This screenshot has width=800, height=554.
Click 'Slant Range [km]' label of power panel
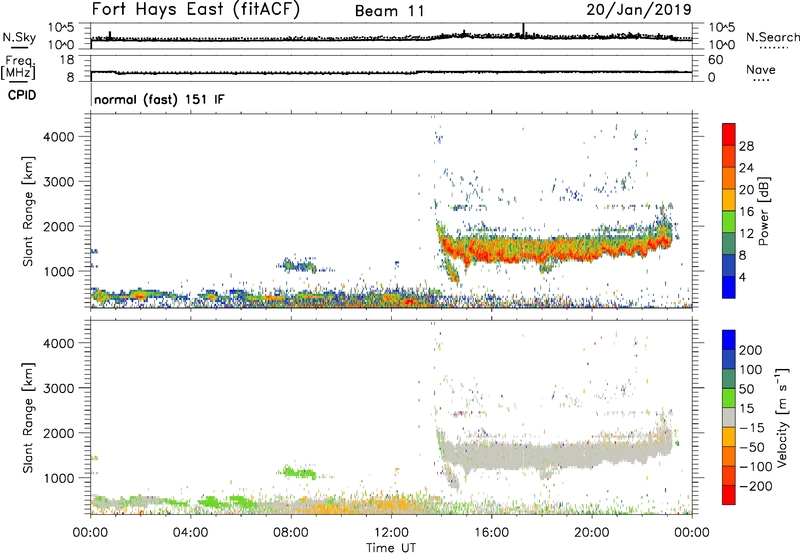pos(28,211)
